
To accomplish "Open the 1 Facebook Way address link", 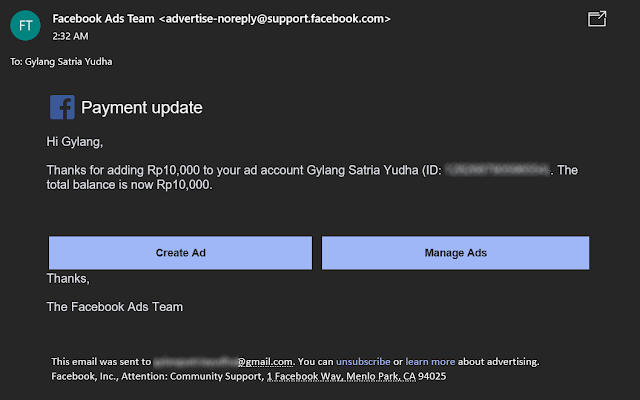I will pyautogui.click(x=341, y=376).
